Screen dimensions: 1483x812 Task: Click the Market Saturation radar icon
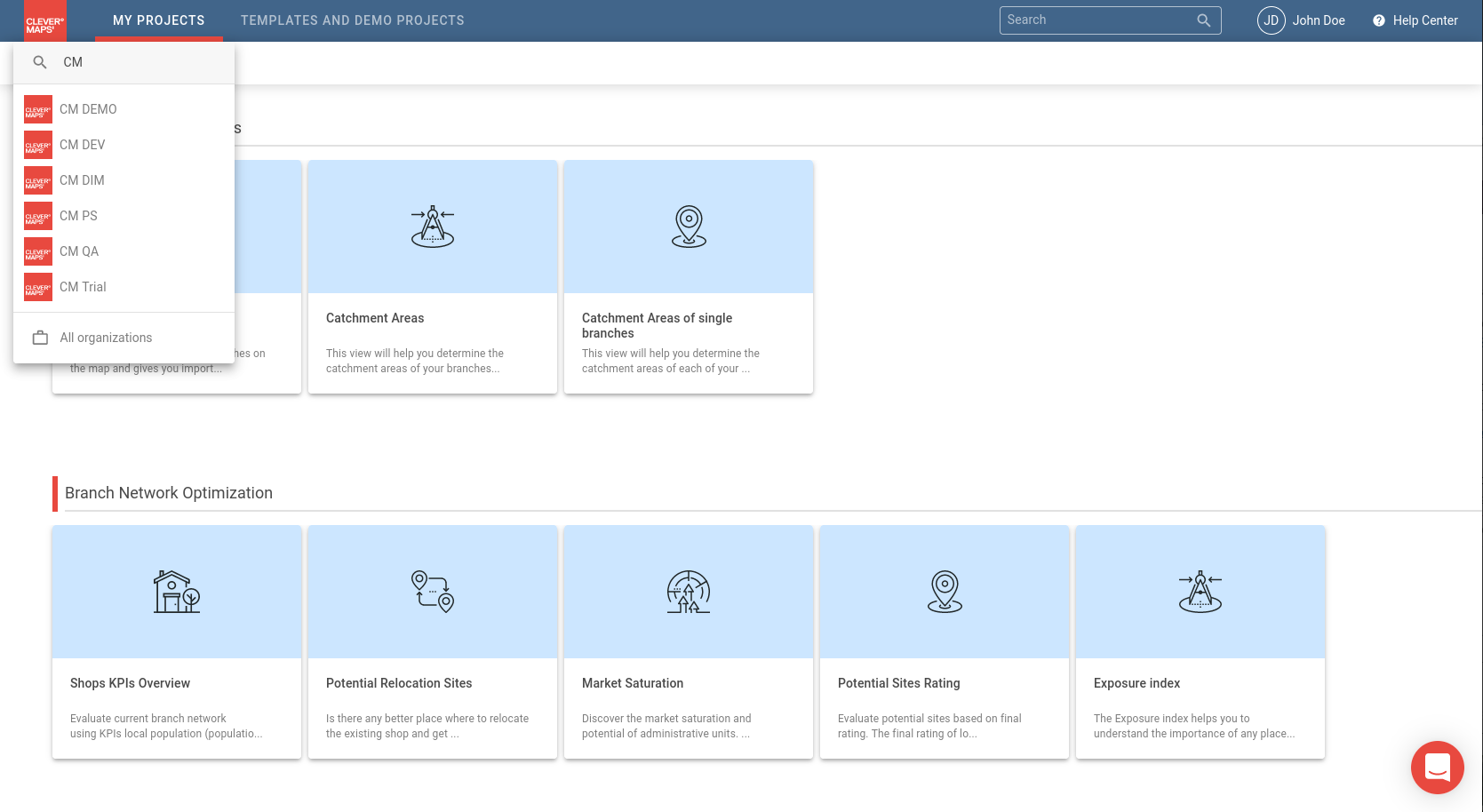pos(689,592)
